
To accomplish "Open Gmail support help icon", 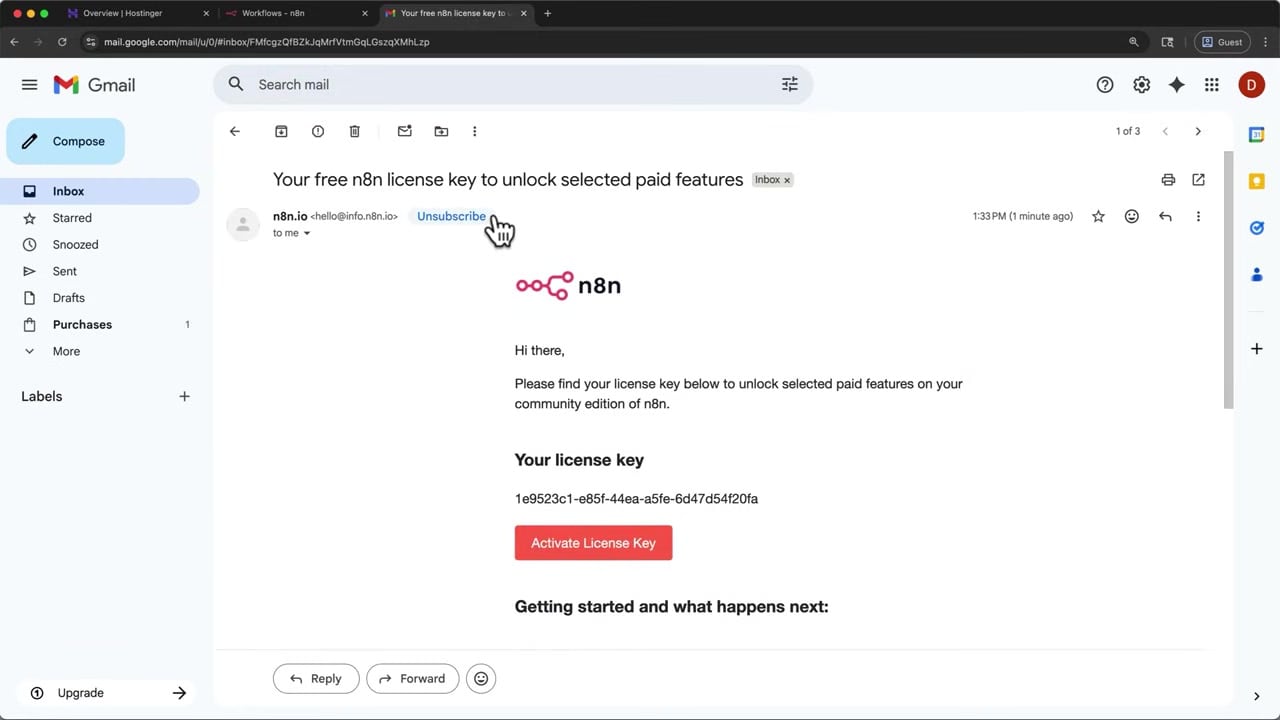I will click(x=1105, y=85).
